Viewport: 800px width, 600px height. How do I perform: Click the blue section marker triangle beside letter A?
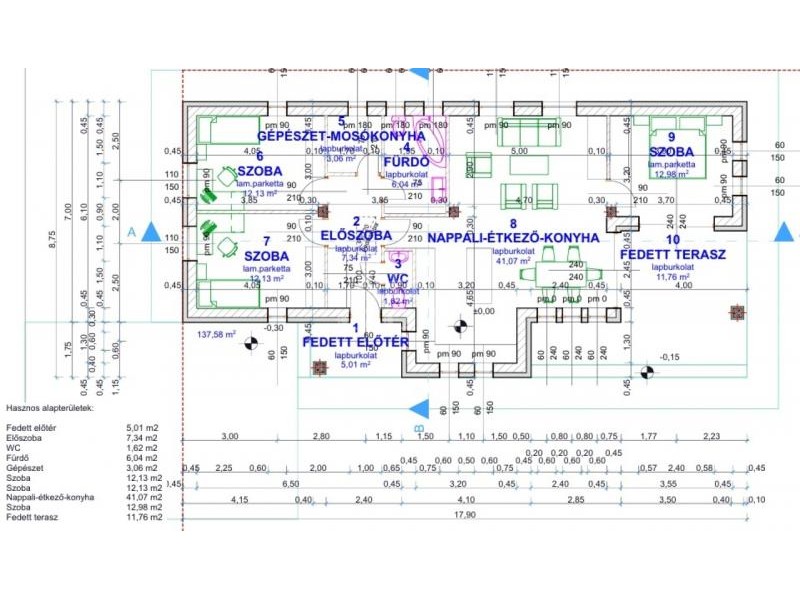pos(151,232)
